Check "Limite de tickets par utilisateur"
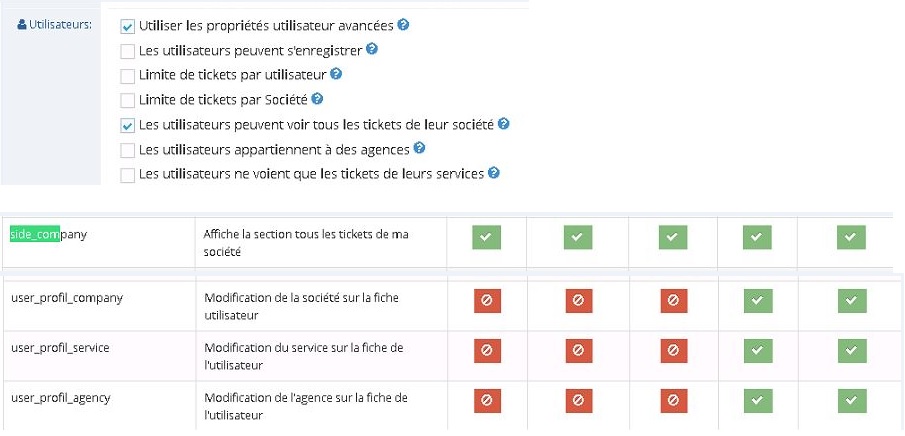 127,75
